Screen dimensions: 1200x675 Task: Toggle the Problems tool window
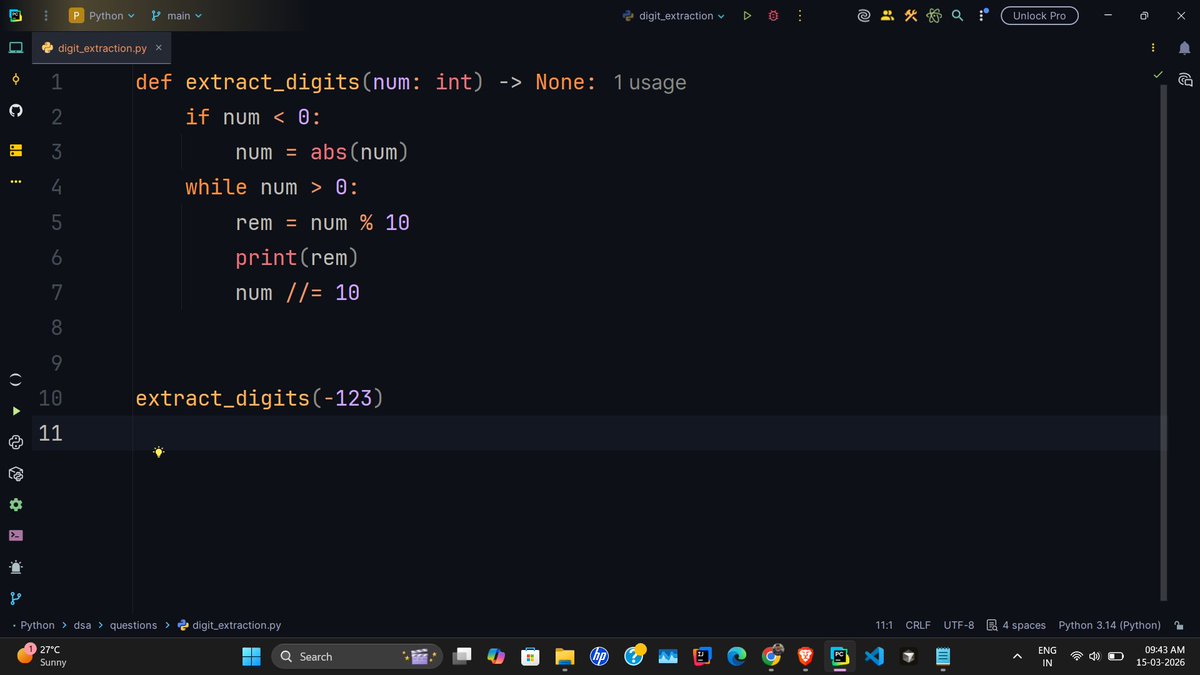tap(15, 567)
